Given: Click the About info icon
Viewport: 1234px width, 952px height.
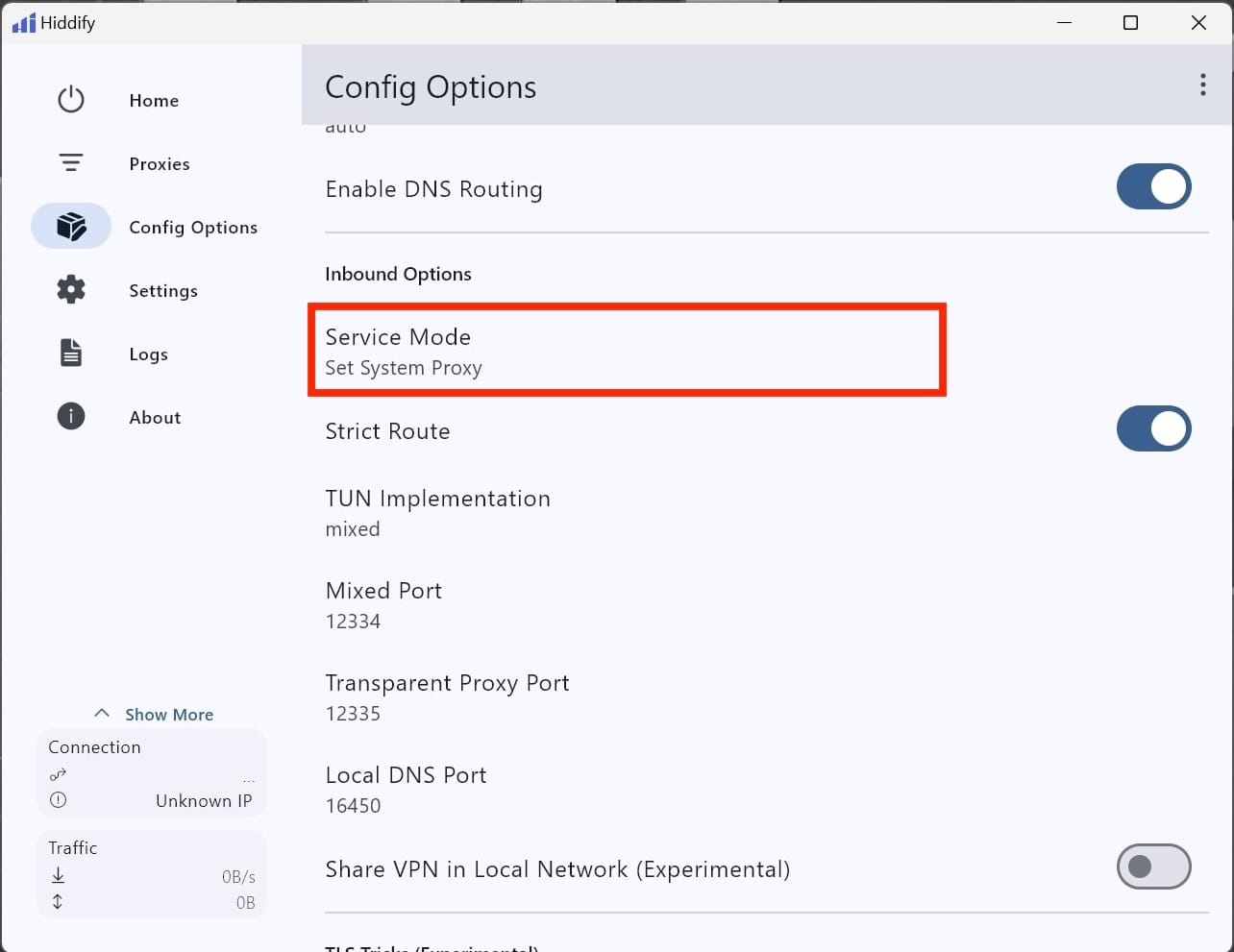Looking at the screenshot, I should click(71, 417).
